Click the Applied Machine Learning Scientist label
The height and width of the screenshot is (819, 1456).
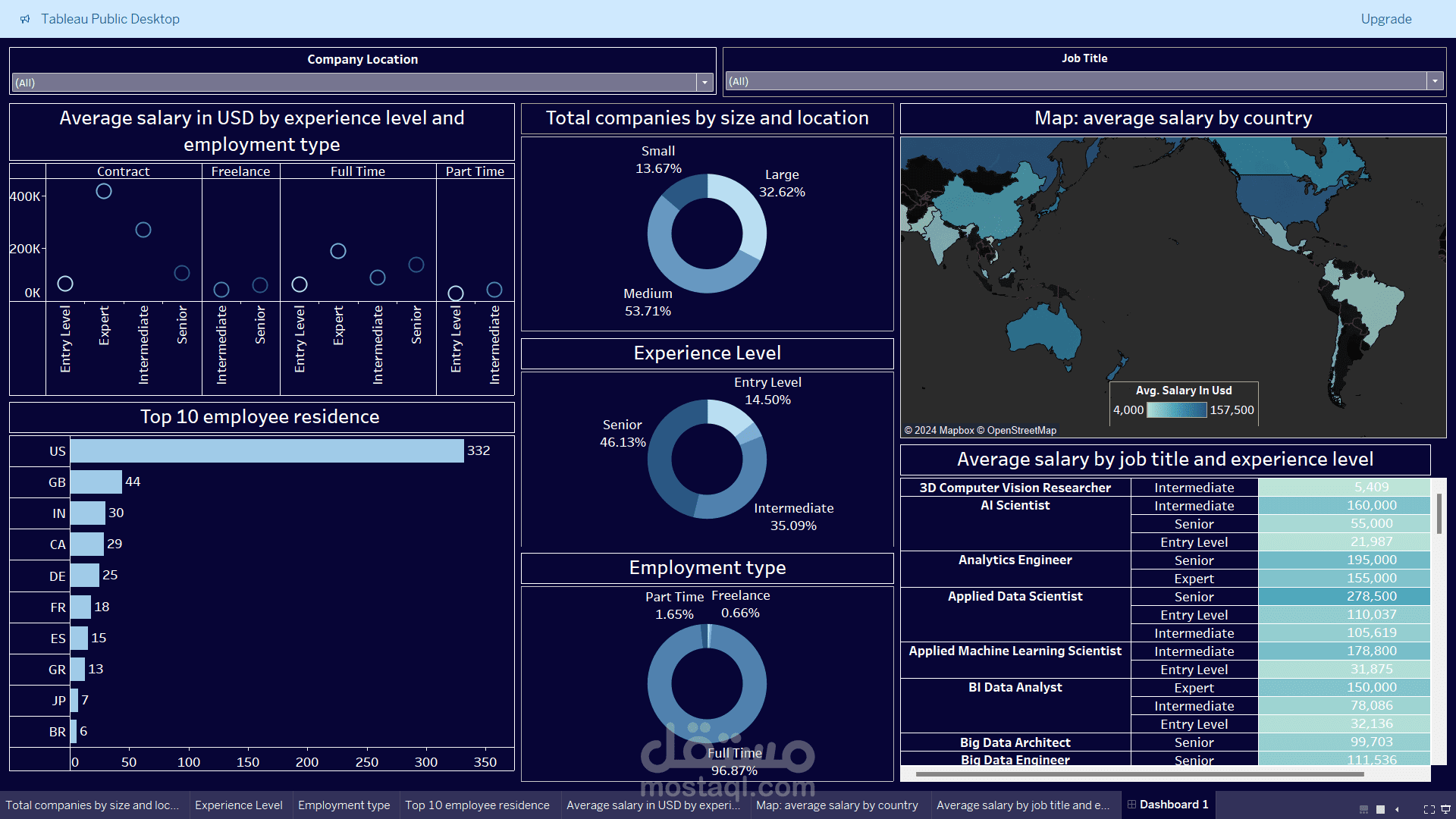(x=1015, y=651)
